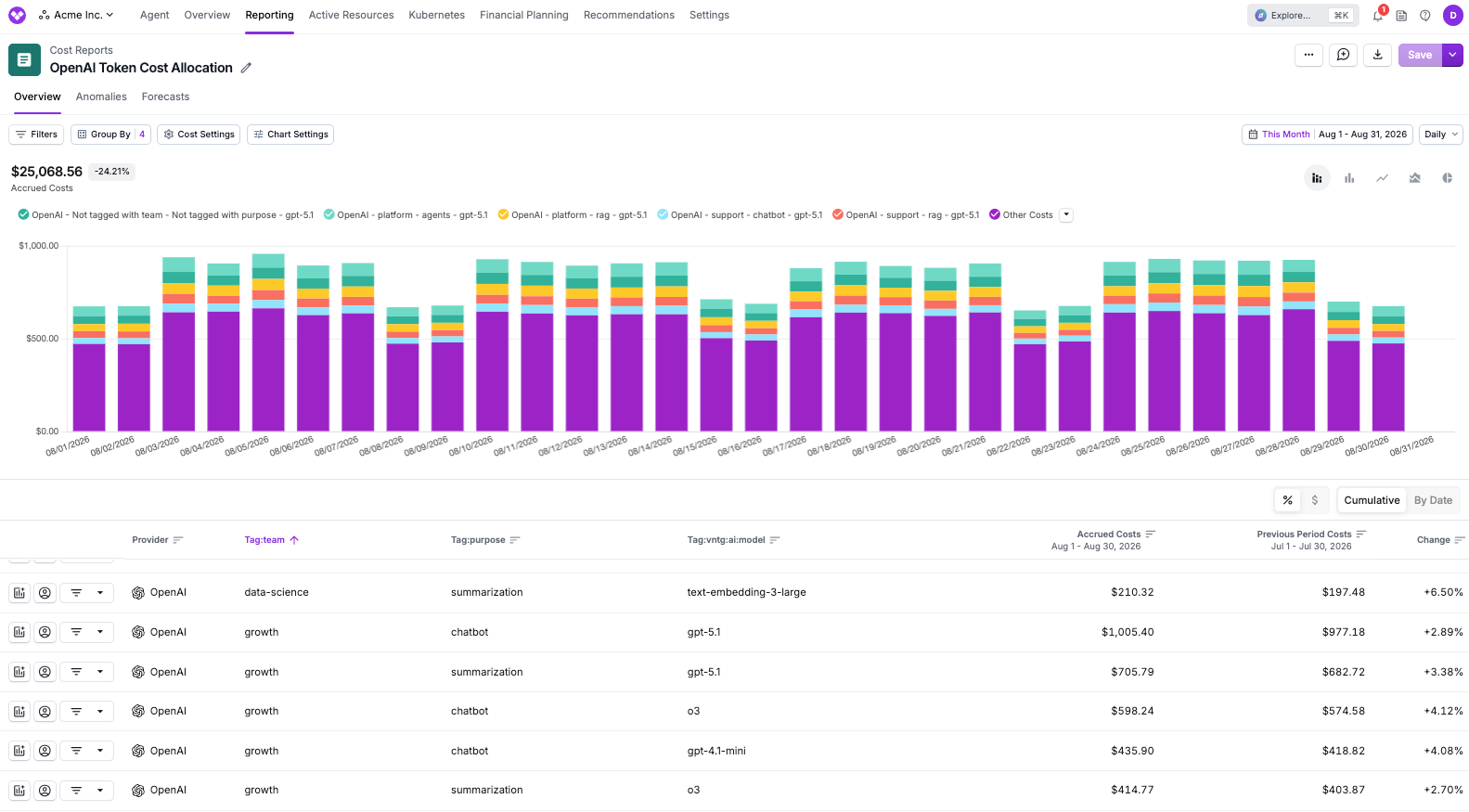This screenshot has height=812, width=1469.
Task: Open the comment bubble button
Action: [1343, 55]
